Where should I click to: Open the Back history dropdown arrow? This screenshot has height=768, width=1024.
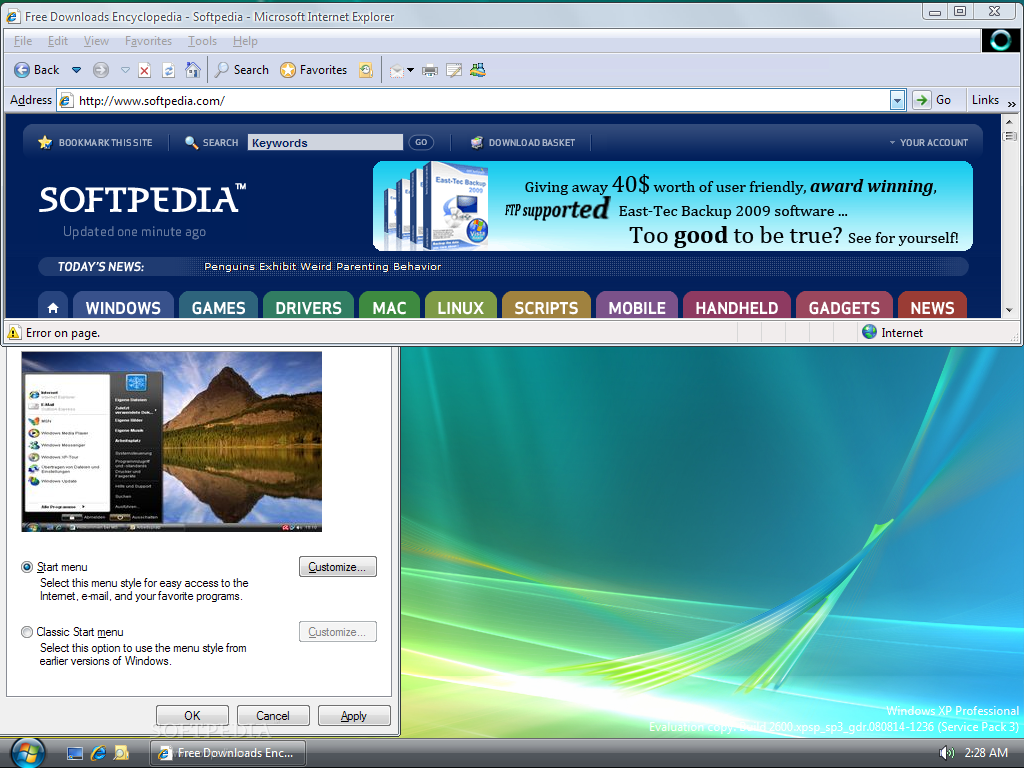(76, 70)
